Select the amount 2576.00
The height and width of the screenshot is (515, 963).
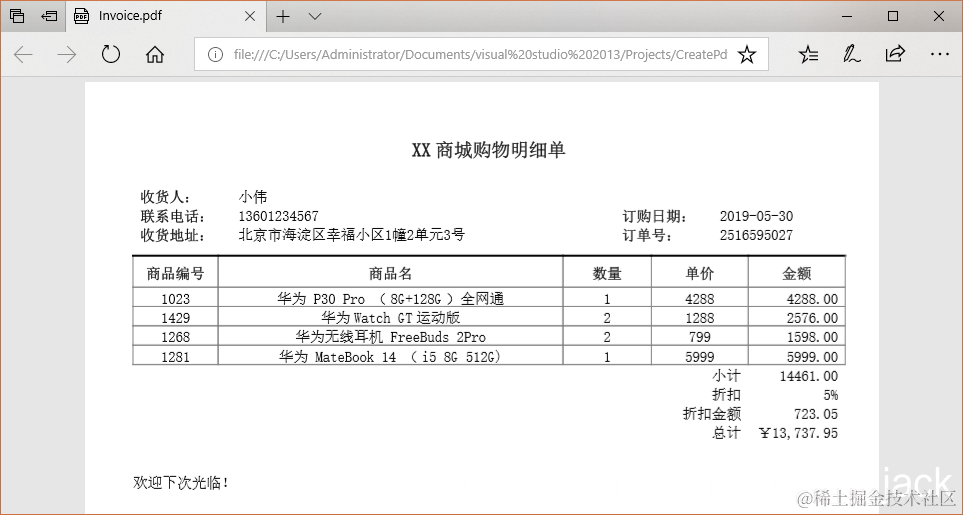pos(812,318)
